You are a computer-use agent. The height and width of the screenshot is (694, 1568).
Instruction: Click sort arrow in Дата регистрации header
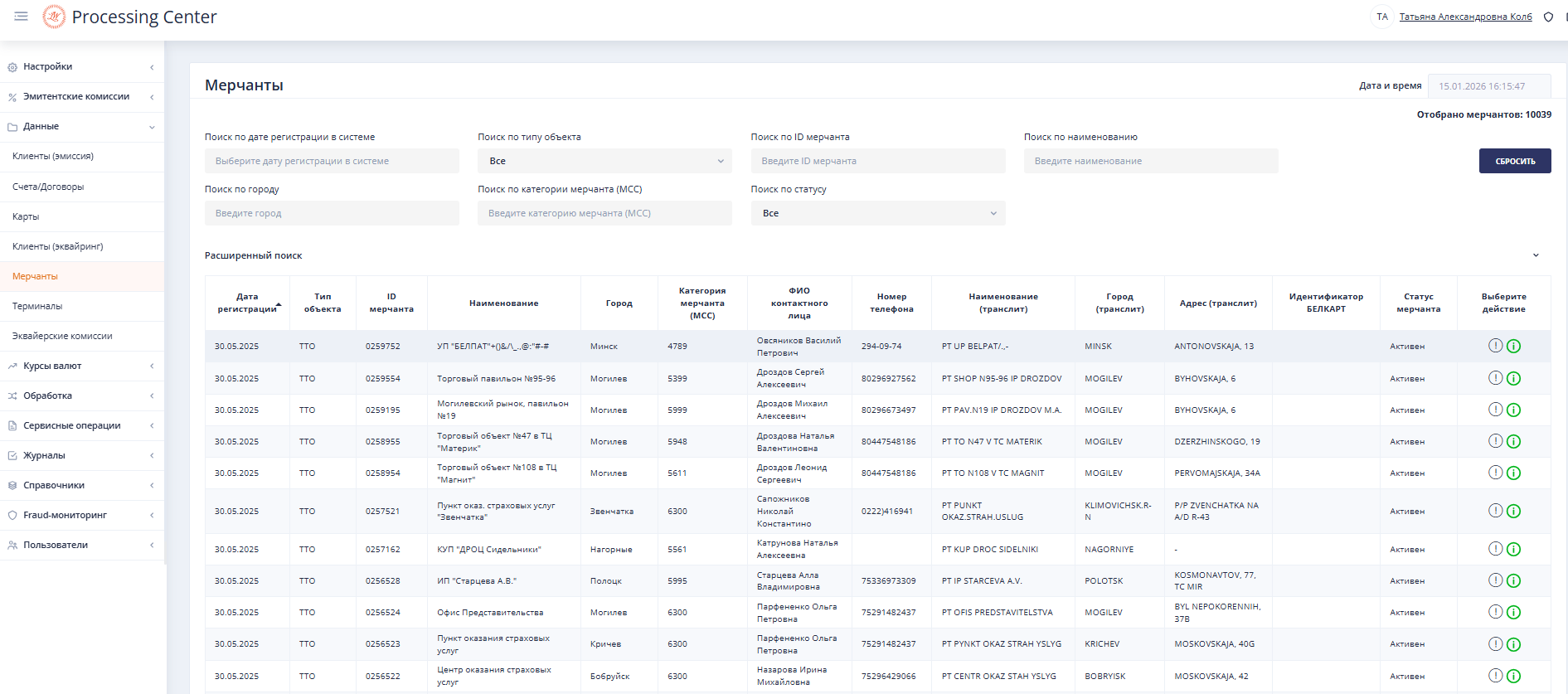coord(279,304)
